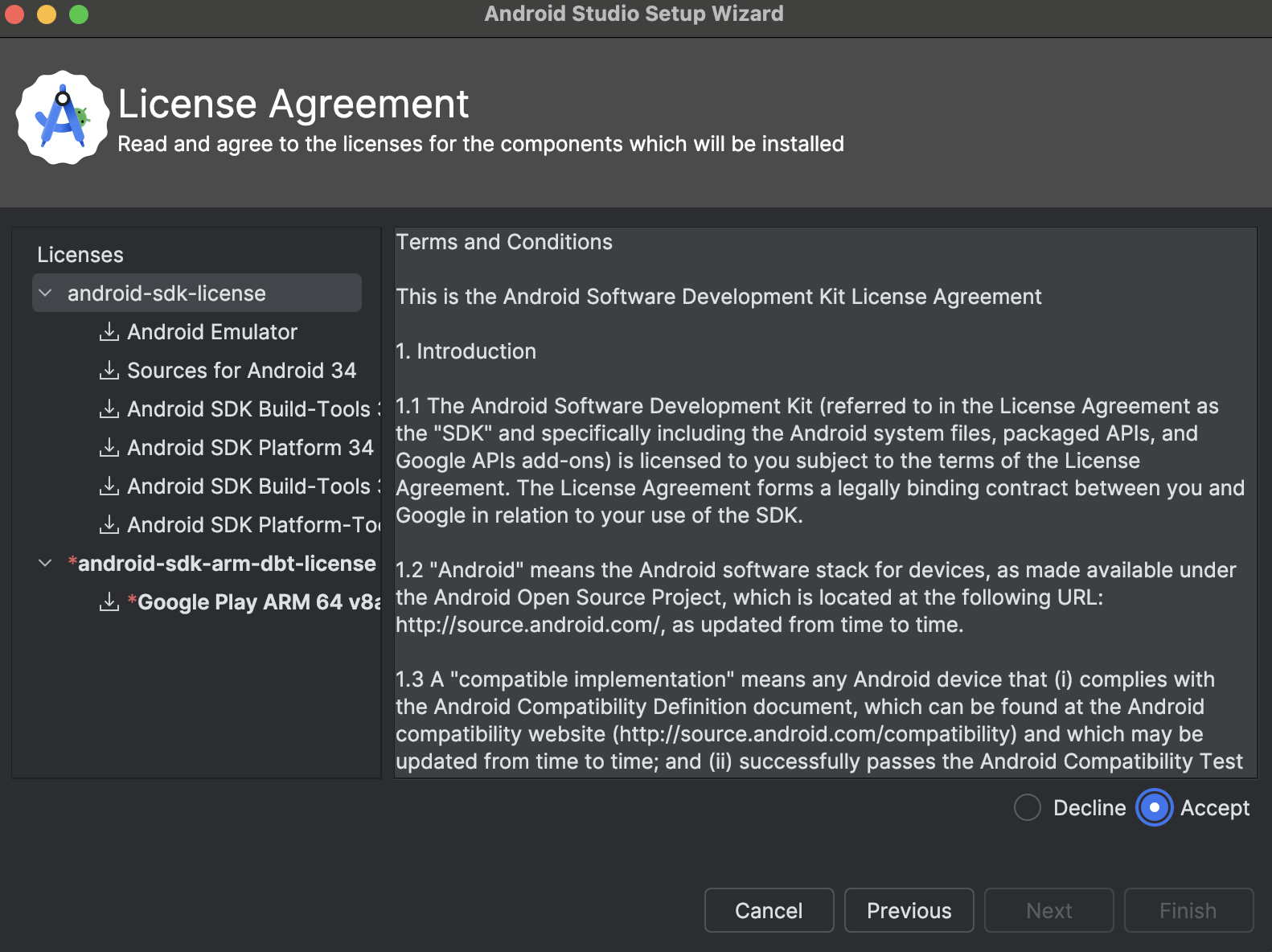Click the download icon beside Android SDK Platform-Tools
This screenshot has width=1272, height=952.
point(109,525)
